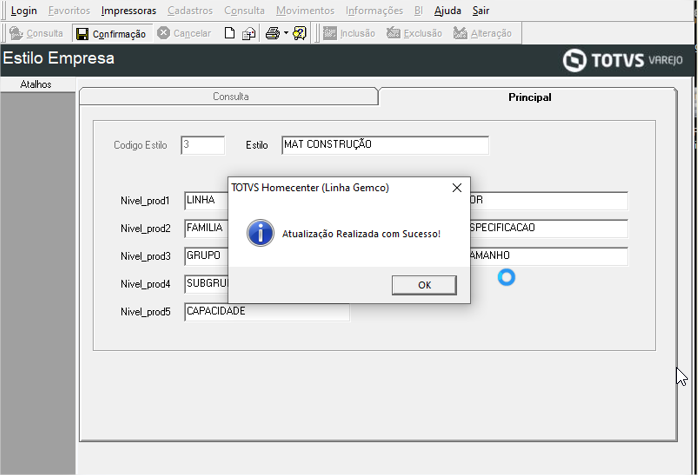Click the new blank document icon
Screen dimensions: 698x475
[229, 33]
